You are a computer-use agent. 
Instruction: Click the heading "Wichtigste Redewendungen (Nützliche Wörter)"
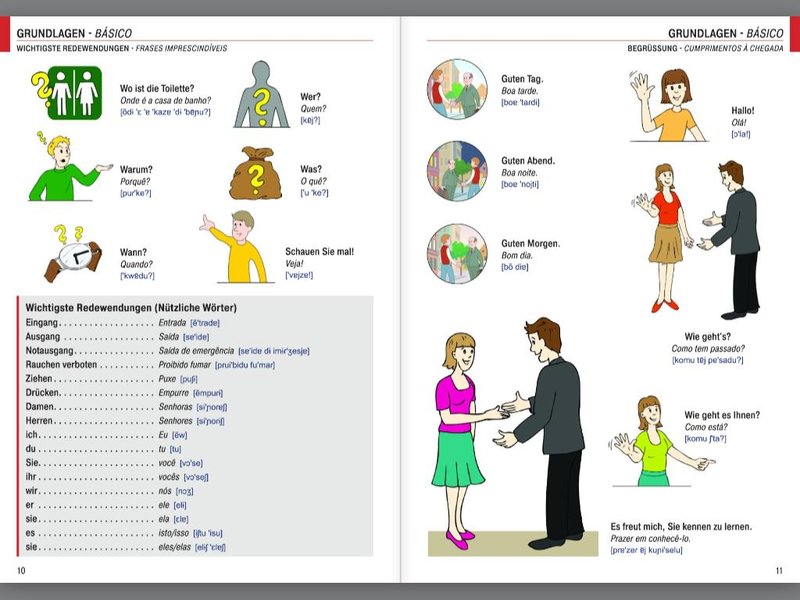131,308
